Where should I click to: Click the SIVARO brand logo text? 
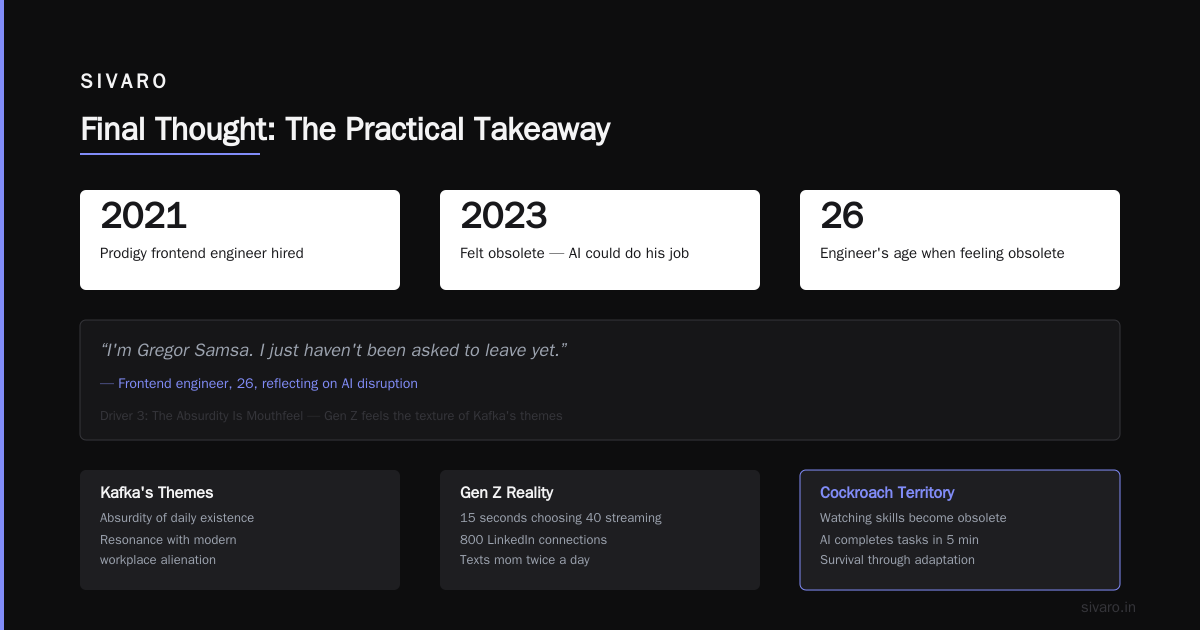click(124, 81)
